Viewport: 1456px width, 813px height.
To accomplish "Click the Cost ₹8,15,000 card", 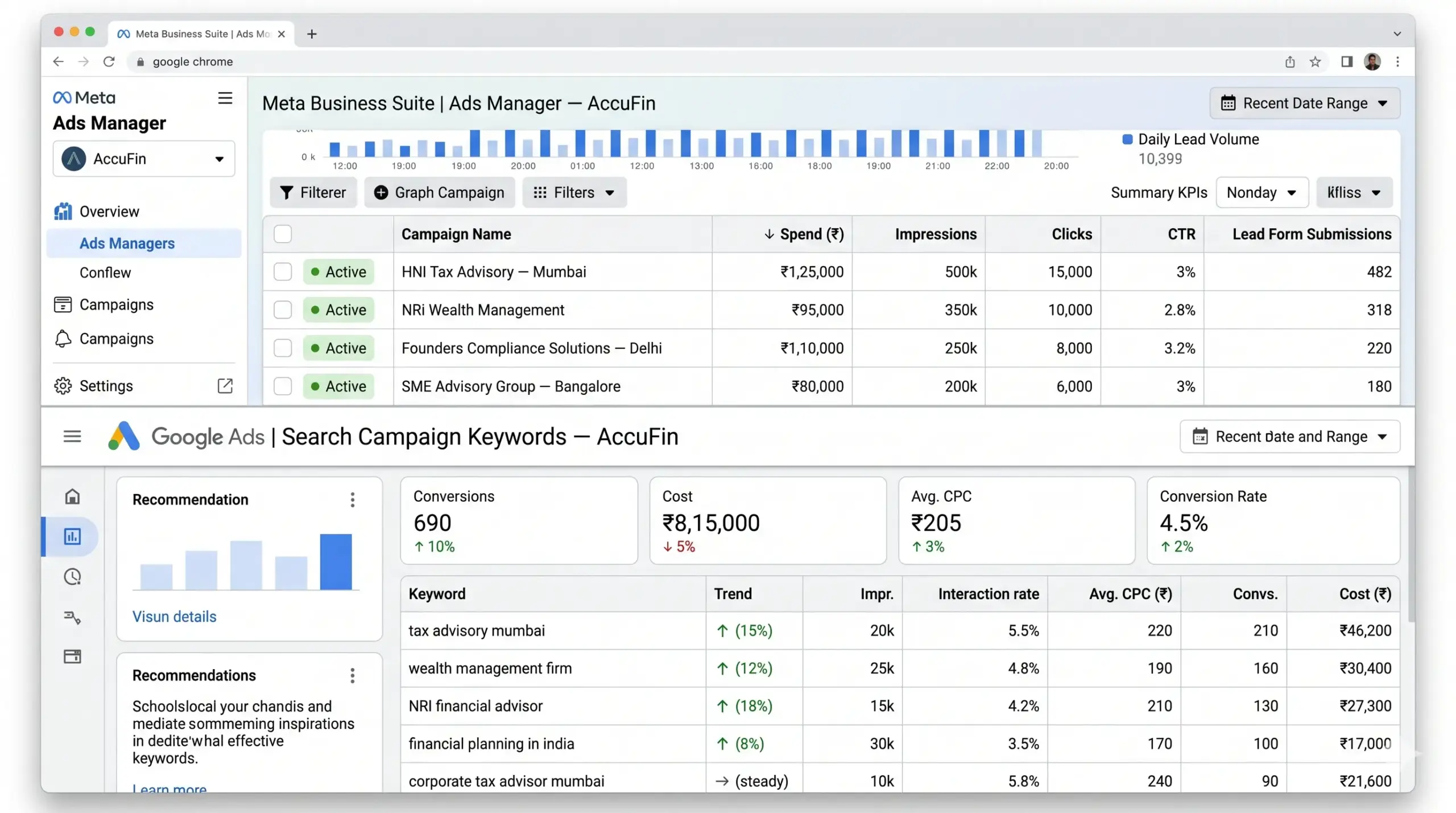I will coord(768,521).
